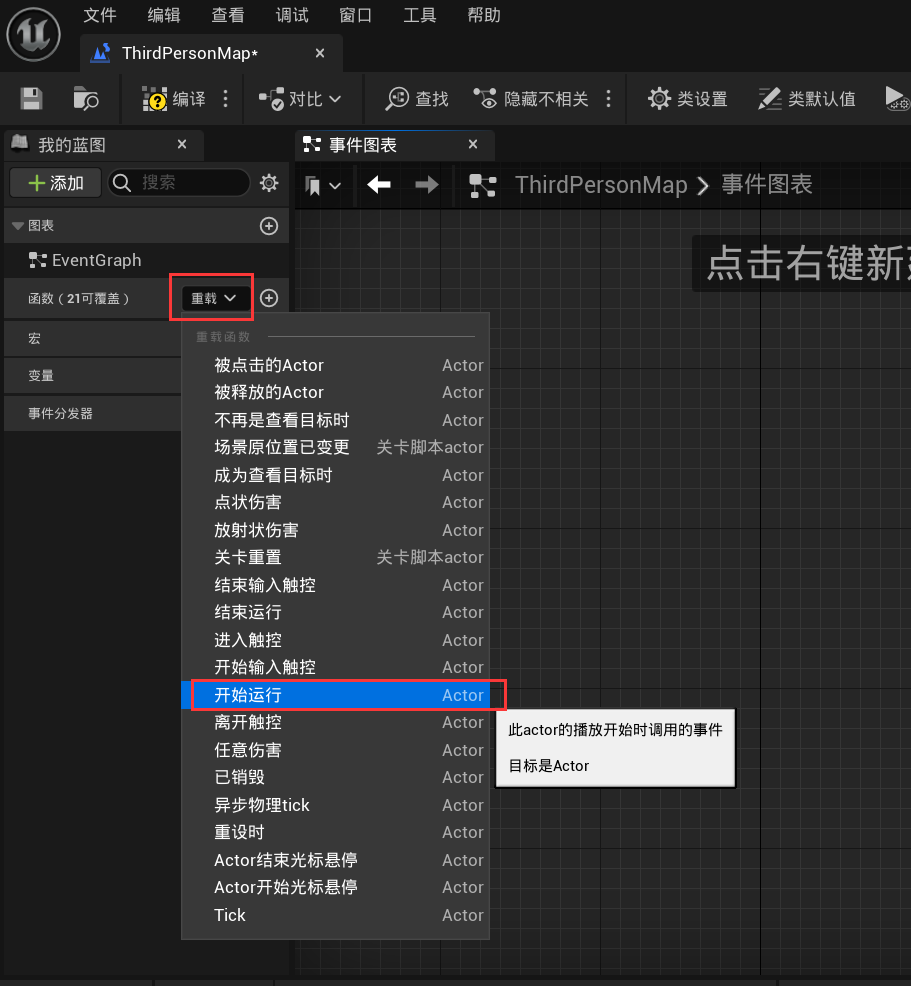This screenshot has width=911, height=986.
Task: Open options next to 隐藏不相关
Action: click(608, 99)
